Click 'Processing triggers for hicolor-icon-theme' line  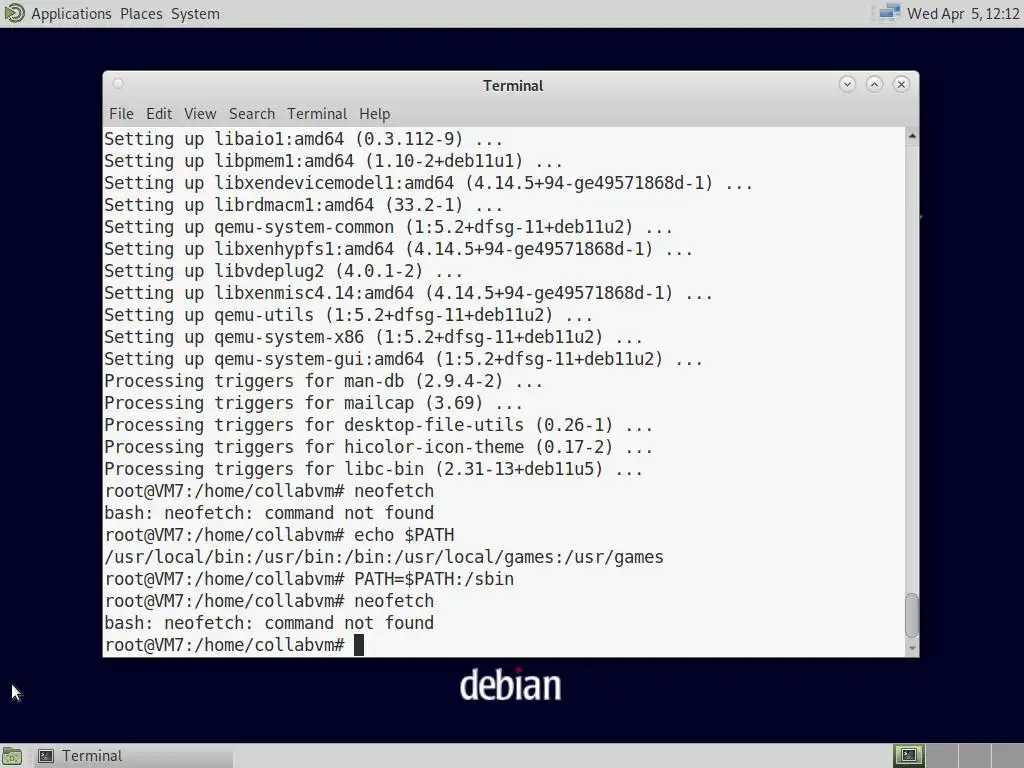tap(379, 447)
